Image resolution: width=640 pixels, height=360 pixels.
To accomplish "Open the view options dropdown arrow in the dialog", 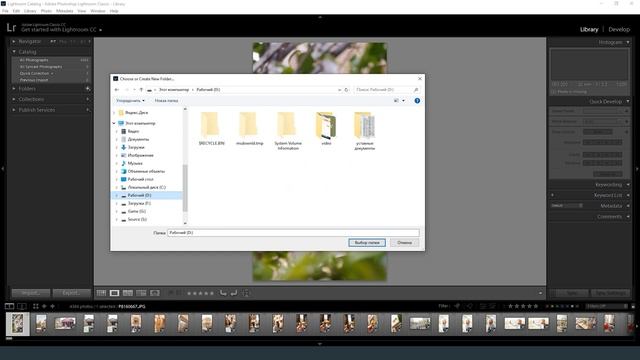I will click(404, 100).
